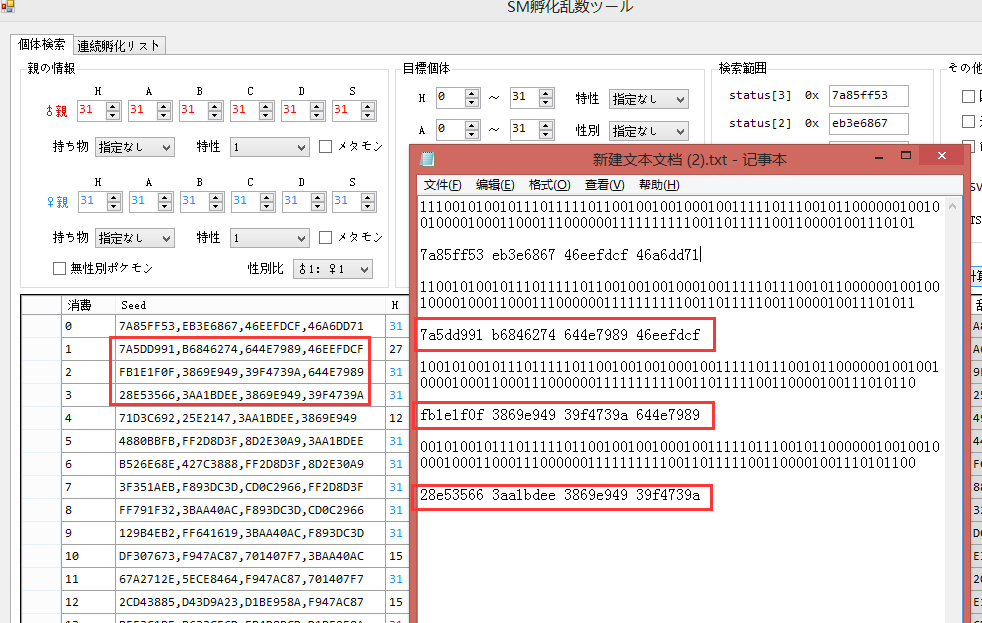Minimize the Notepad window
This screenshot has width=982, height=623.
[880, 158]
